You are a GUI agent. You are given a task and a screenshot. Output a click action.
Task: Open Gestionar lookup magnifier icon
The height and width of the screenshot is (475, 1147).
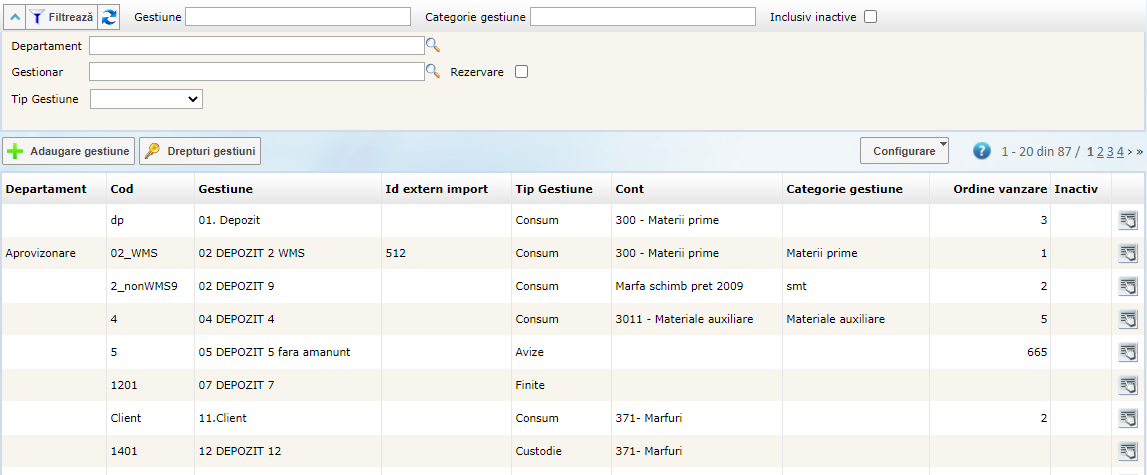433,71
